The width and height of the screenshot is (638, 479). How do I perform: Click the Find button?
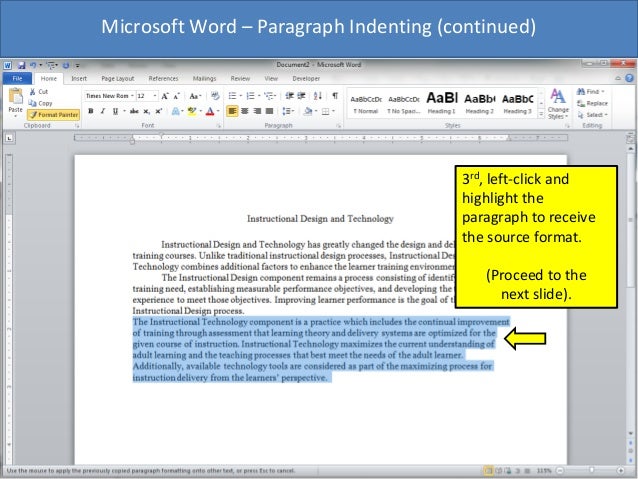click(590, 92)
